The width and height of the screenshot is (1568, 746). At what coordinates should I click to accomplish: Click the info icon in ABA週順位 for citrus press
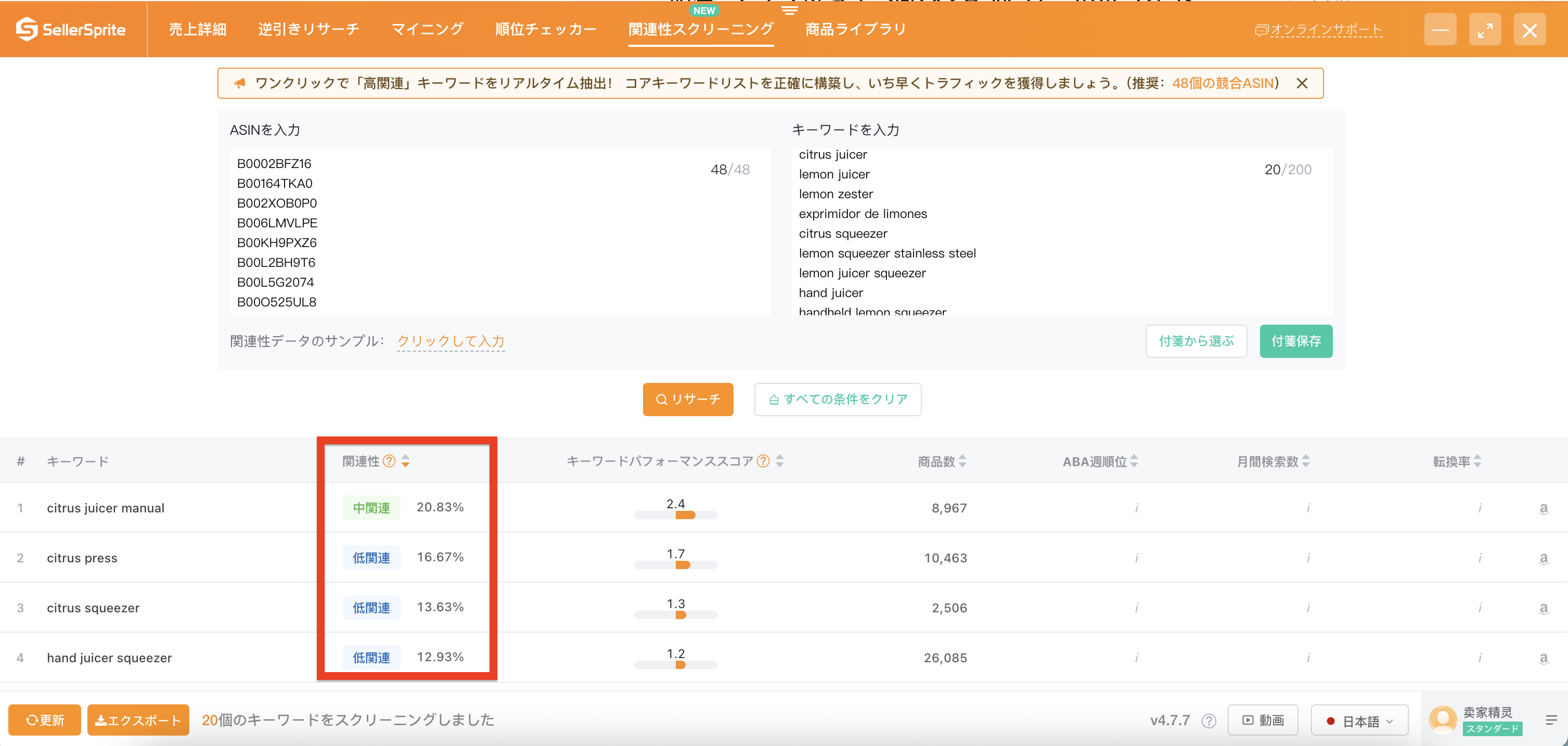tap(1136, 558)
